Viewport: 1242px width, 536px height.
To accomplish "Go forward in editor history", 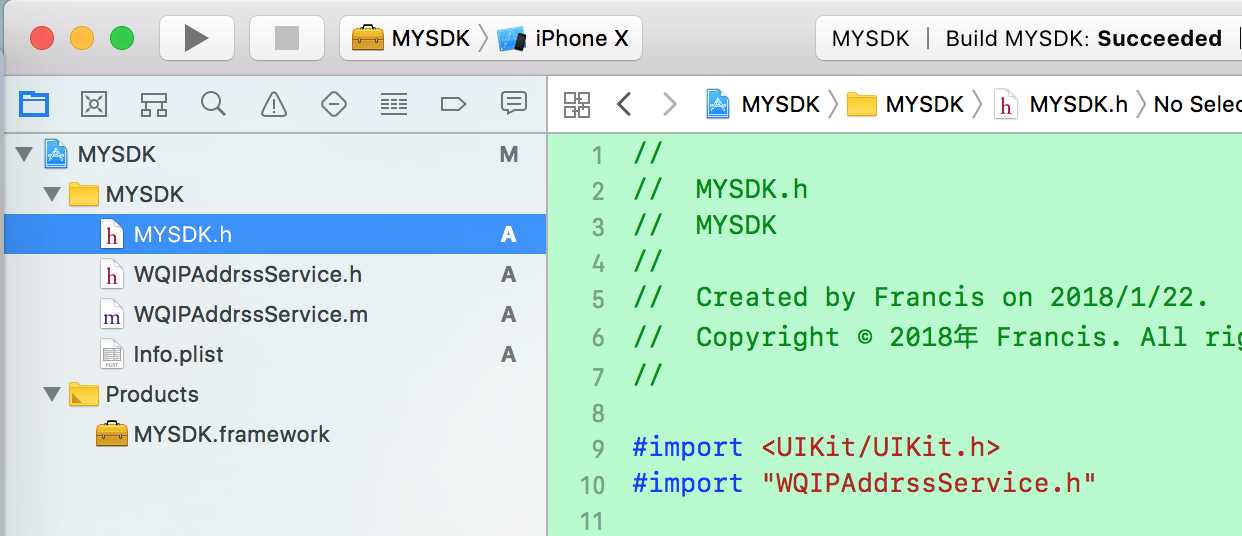I will (x=669, y=104).
